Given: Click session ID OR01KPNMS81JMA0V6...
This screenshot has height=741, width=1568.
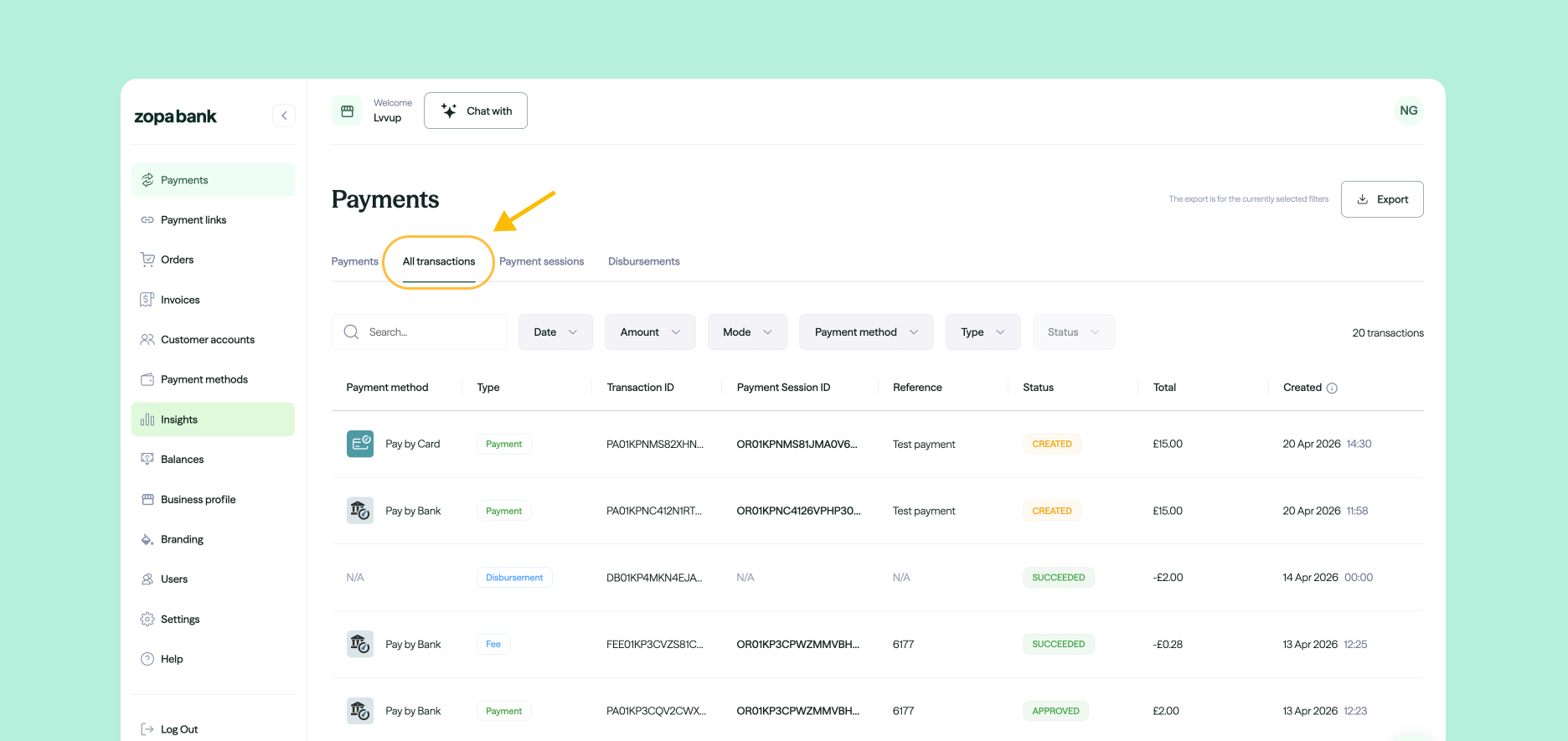Looking at the screenshot, I should (797, 444).
